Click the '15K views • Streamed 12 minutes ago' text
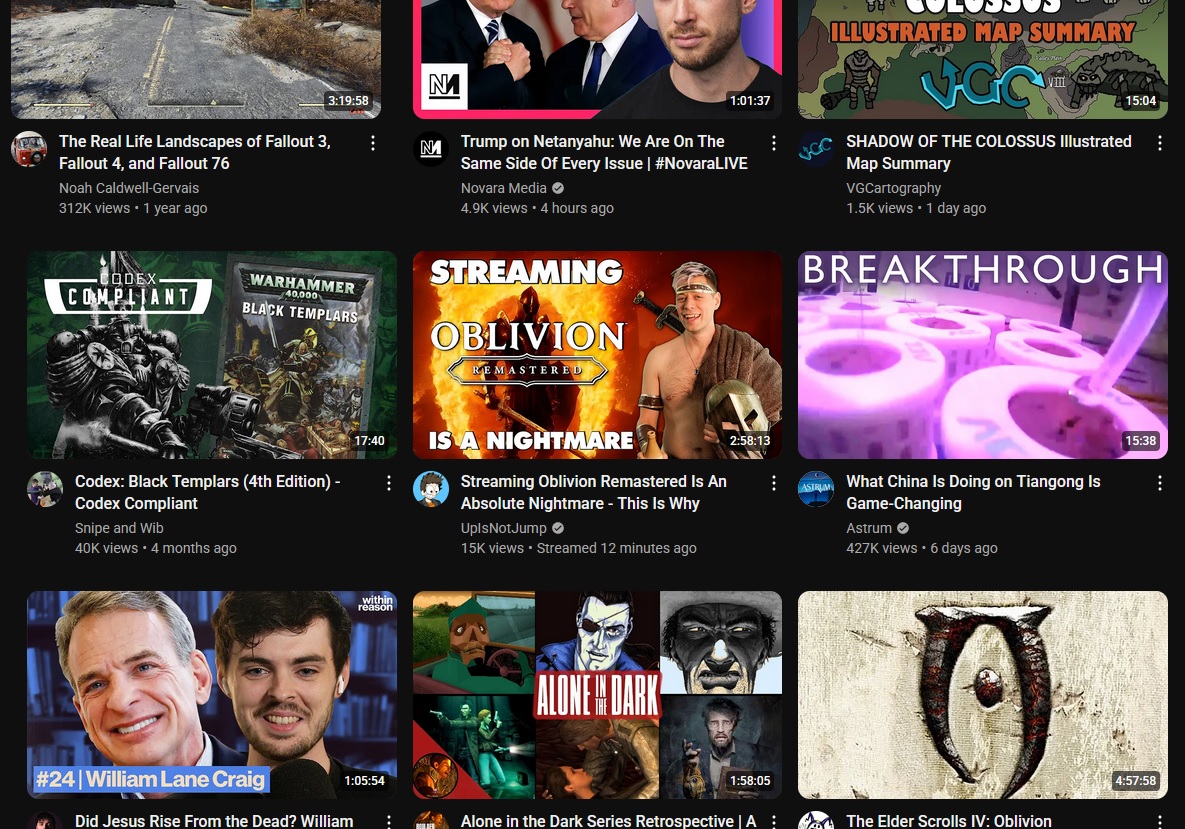This screenshot has width=1185, height=829. [x=579, y=549]
